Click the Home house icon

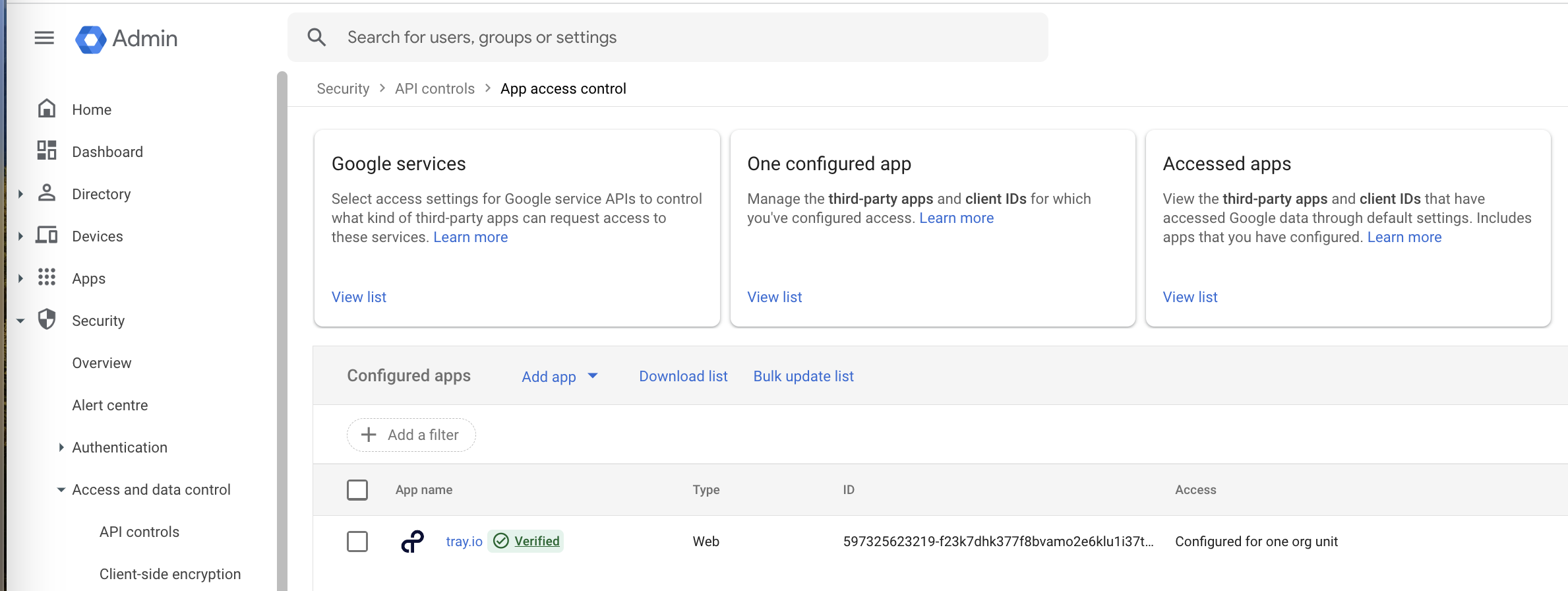point(47,109)
